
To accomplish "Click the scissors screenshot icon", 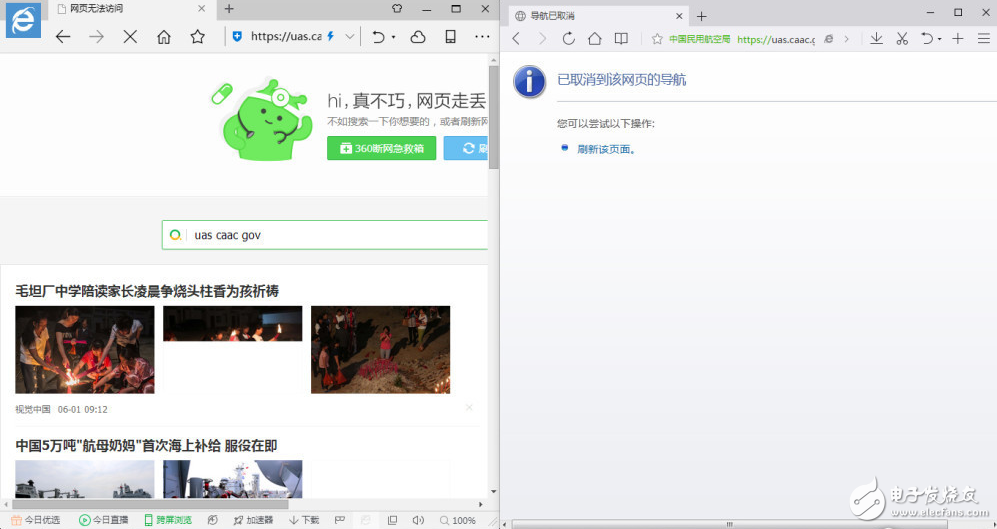I will 902,39.
